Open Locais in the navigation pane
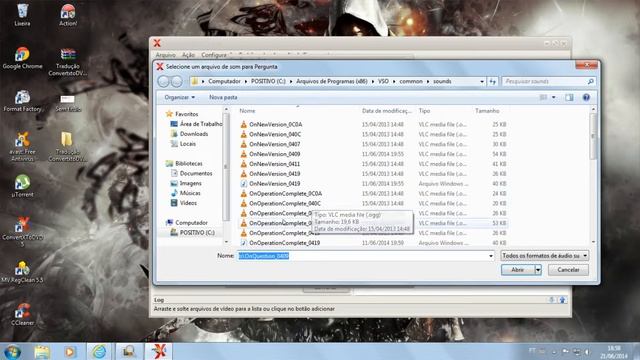 pos(183,144)
